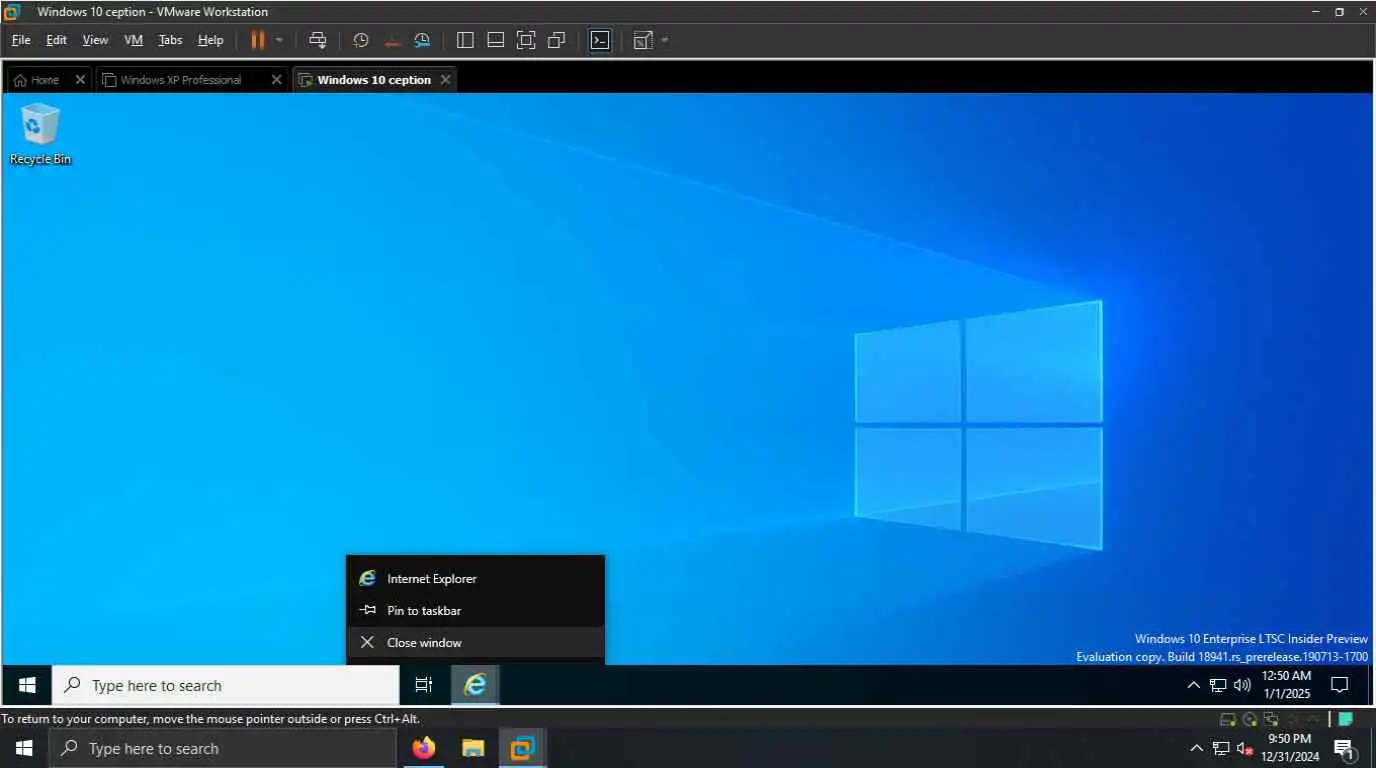This screenshot has width=1376, height=768.
Task: Choose Internet Explorer in the jump list
Action: pos(475,578)
